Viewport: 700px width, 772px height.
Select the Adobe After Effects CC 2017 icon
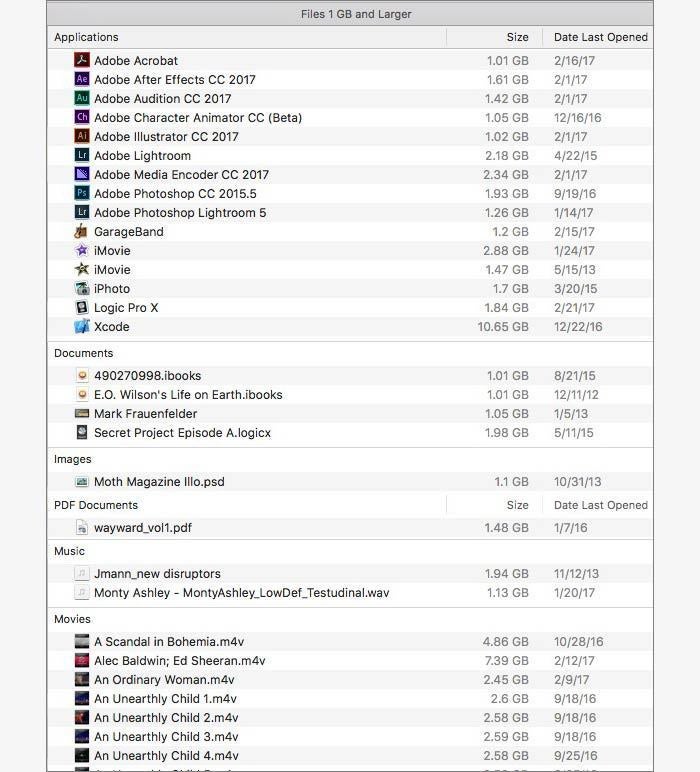click(x=82, y=79)
